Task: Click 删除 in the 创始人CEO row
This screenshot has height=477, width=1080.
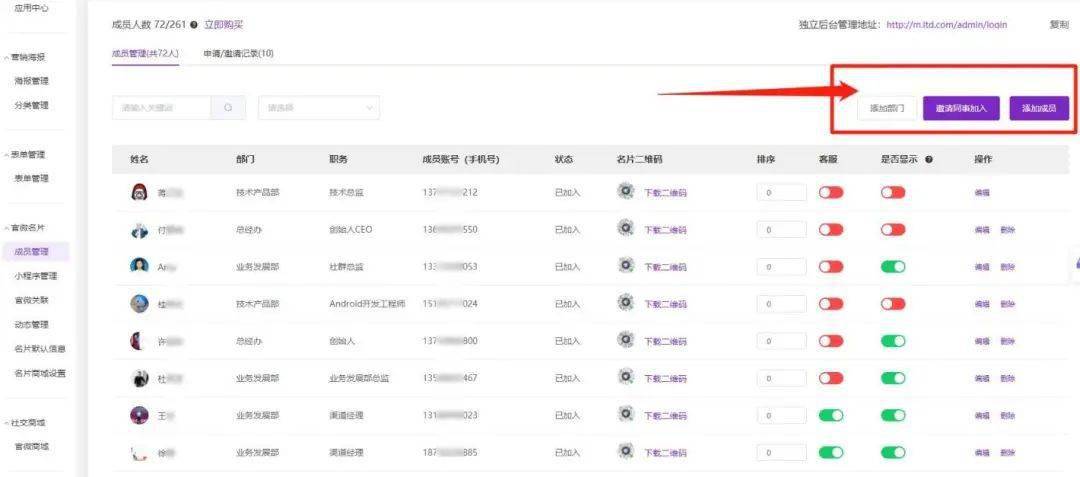Action: 1008,230
